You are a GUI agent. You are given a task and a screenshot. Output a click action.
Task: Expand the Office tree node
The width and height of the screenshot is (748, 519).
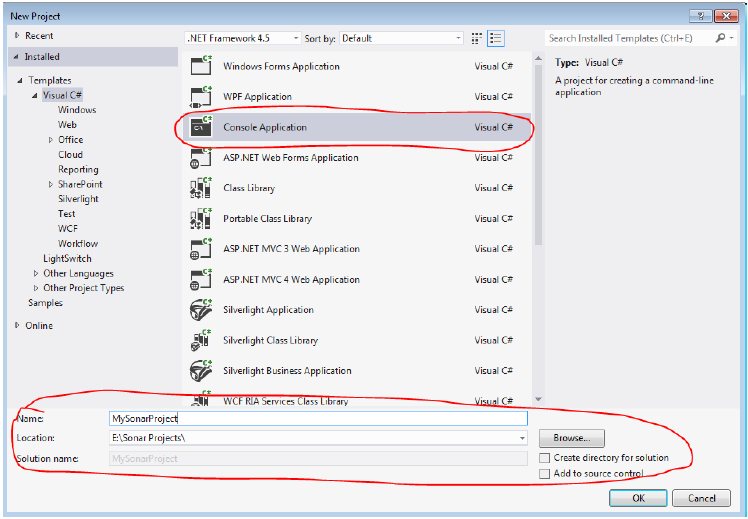[x=51, y=140]
